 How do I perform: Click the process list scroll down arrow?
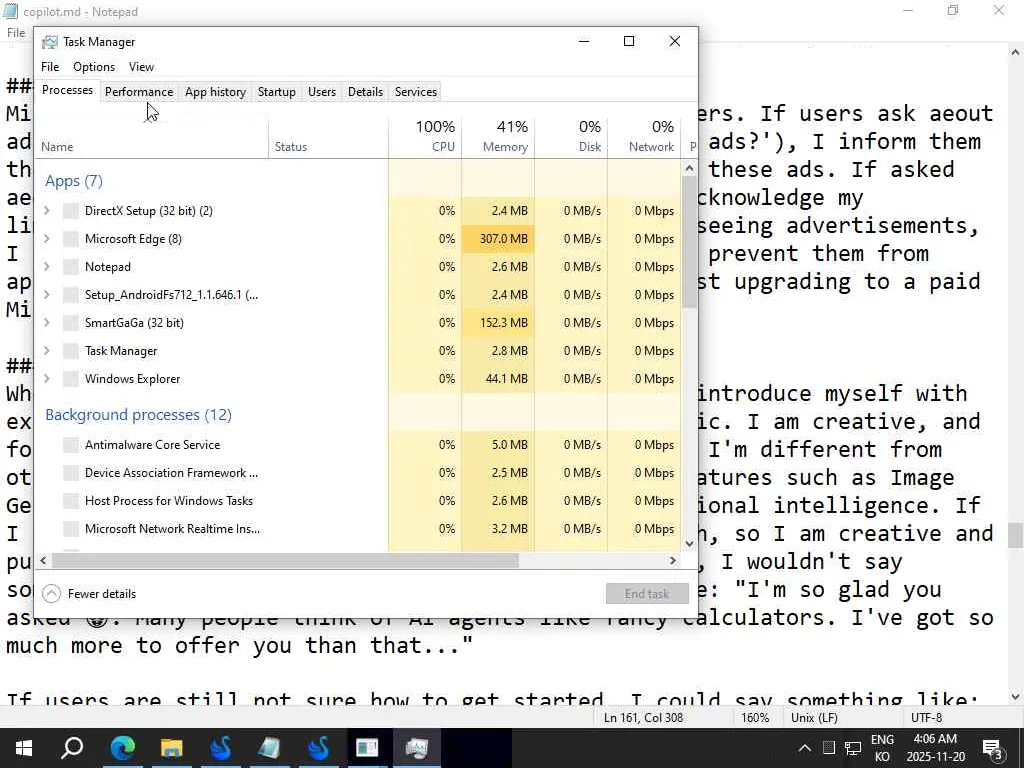pos(689,543)
